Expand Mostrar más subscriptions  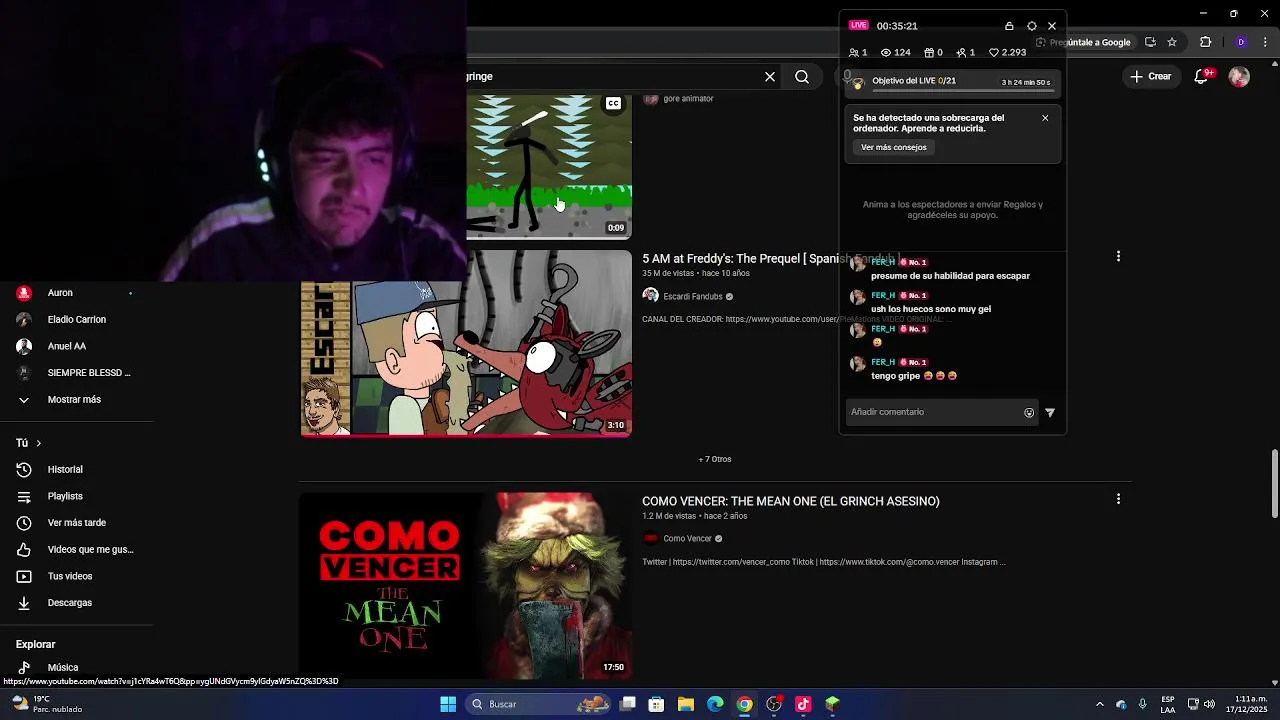(x=76, y=399)
